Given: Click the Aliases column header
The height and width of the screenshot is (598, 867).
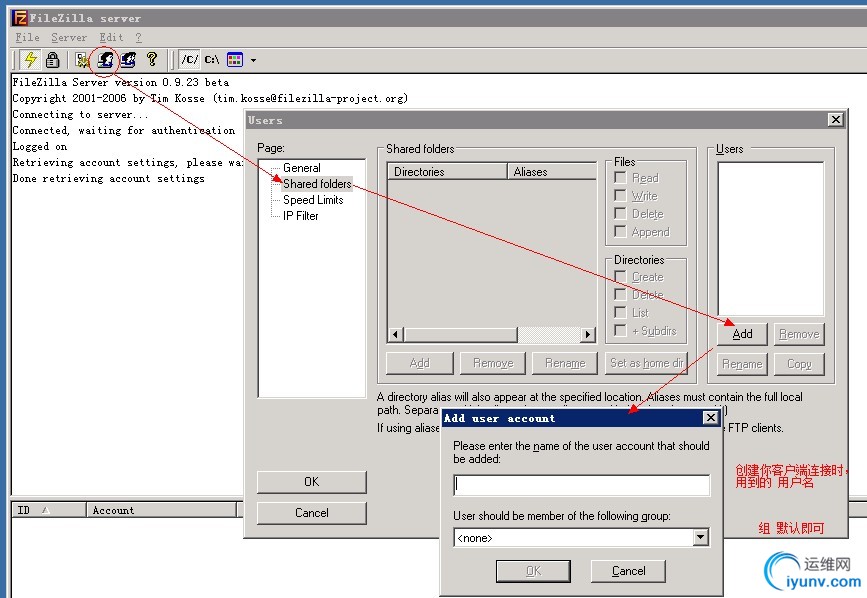Looking at the screenshot, I should coord(552,172).
